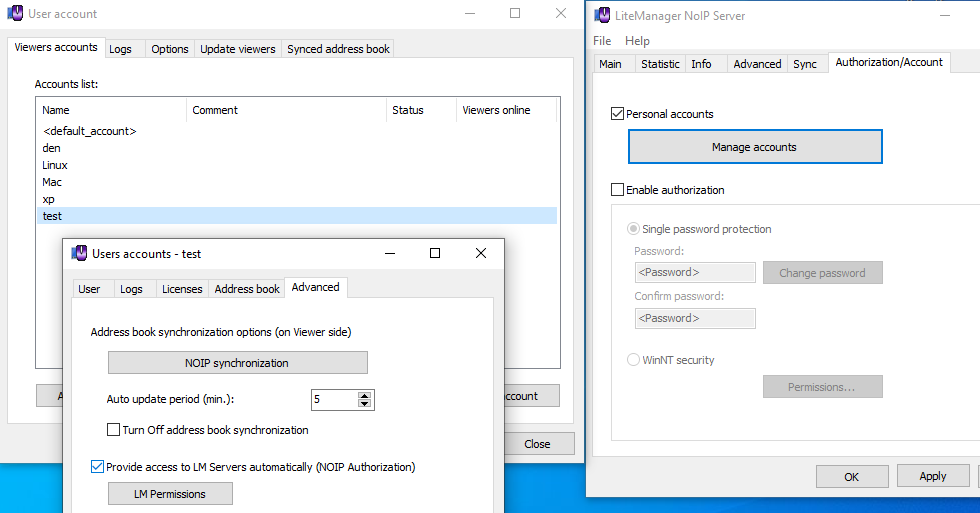Select the Advanced tab in test account dialog
Image resolution: width=980 pixels, height=513 pixels.
coord(316,287)
